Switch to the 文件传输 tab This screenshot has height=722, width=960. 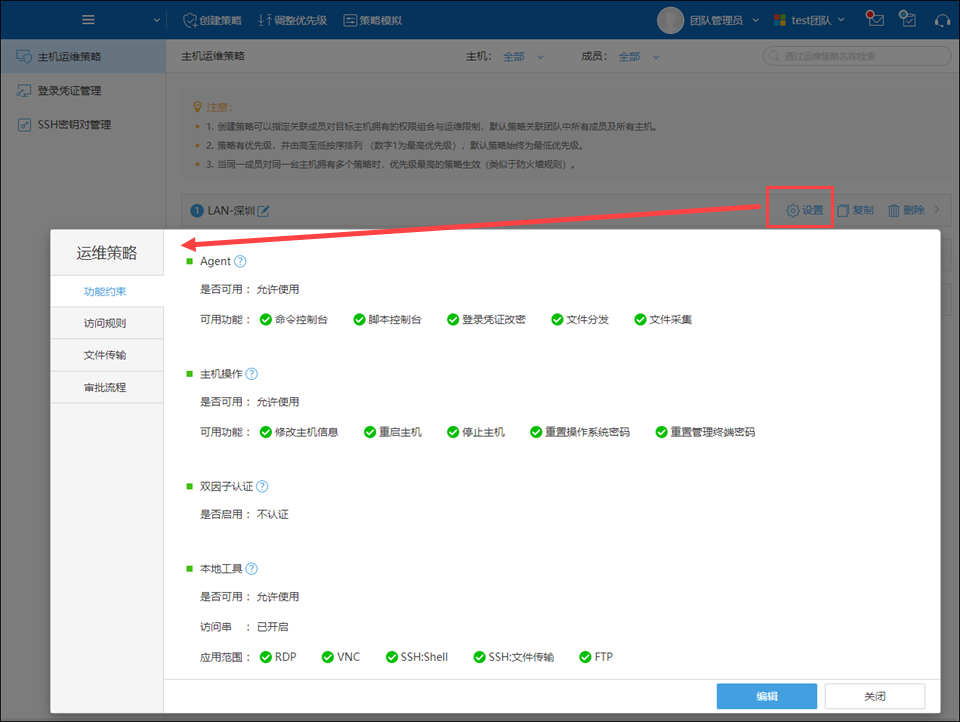(106, 355)
